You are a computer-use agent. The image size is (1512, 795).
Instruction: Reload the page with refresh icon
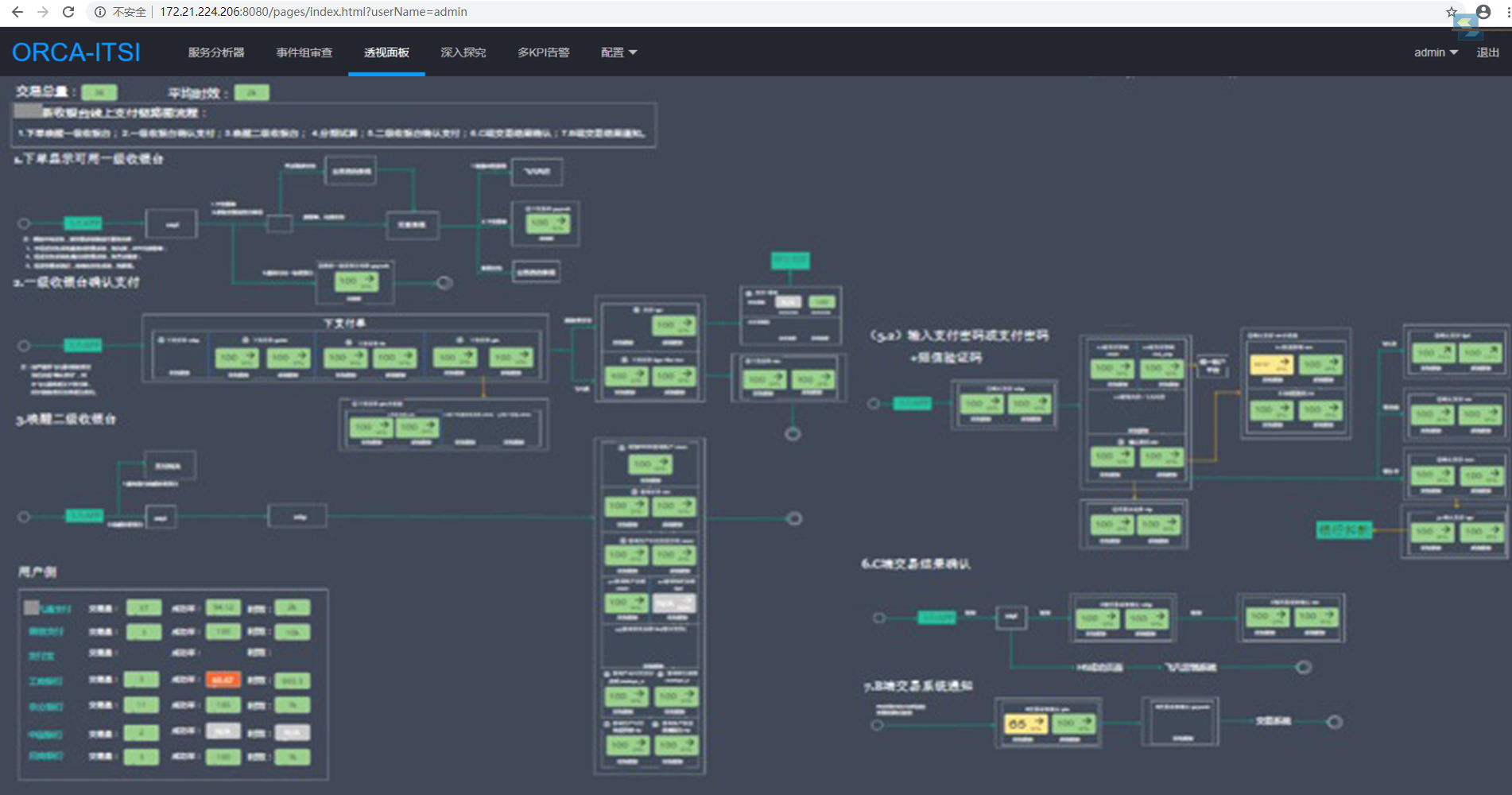68,12
